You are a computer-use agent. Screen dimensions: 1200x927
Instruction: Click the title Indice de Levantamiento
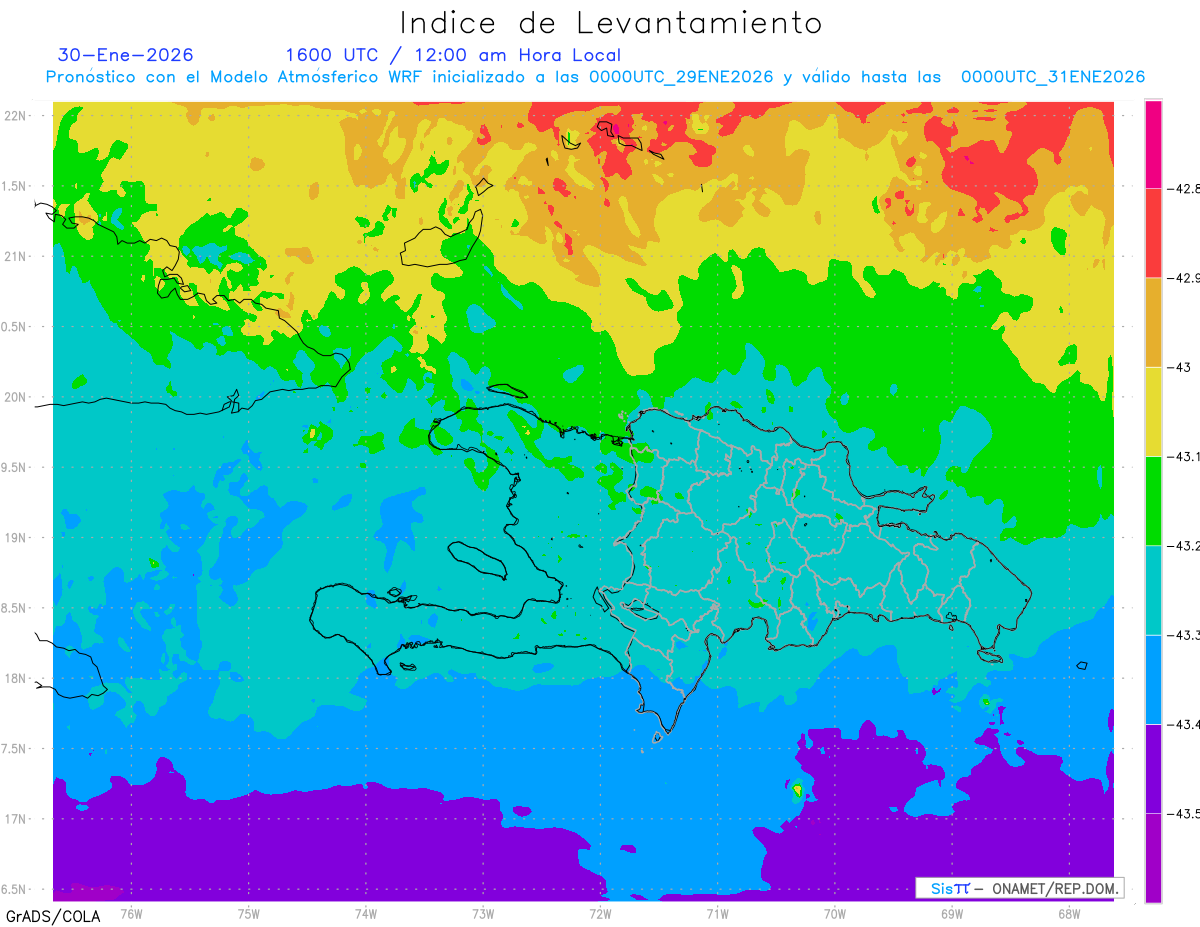(x=611, y=23)
